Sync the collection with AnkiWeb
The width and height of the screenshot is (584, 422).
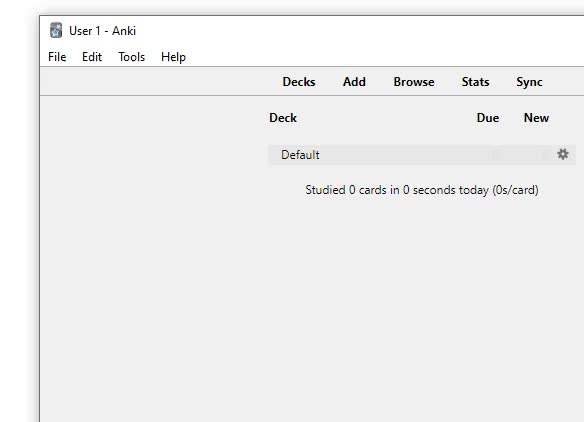click(529, 82)
